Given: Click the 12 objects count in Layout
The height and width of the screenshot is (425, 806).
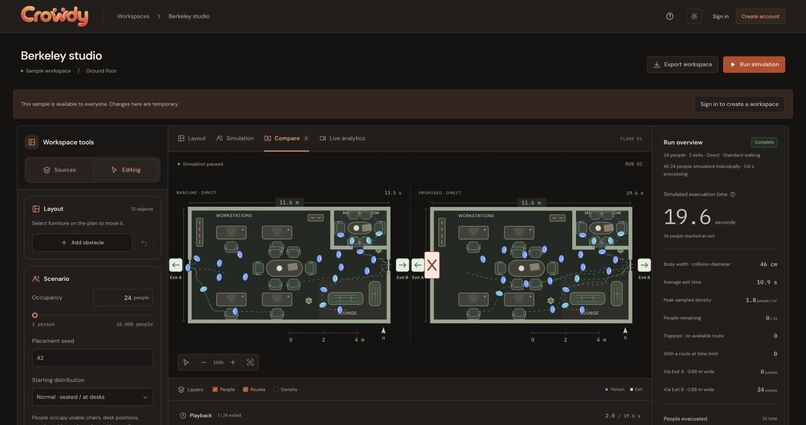Looking at the screenshot, I should coord(142,209).
